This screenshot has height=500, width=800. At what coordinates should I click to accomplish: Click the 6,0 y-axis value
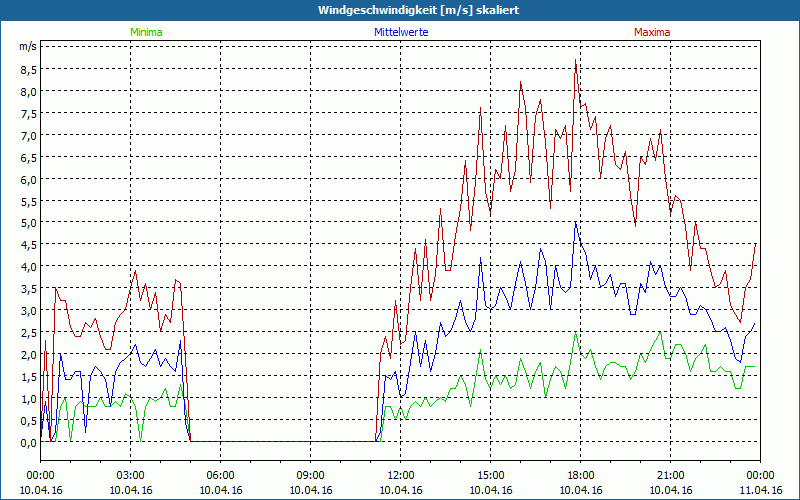pyautogui.click(x=28, y=180)
